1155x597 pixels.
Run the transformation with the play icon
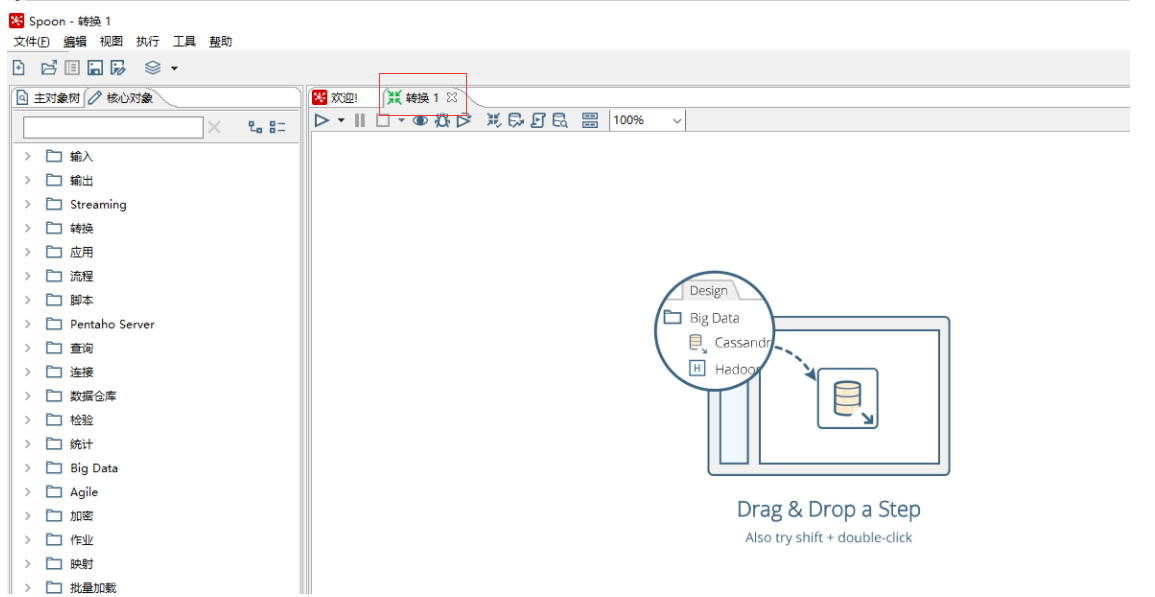pos(322,120)
